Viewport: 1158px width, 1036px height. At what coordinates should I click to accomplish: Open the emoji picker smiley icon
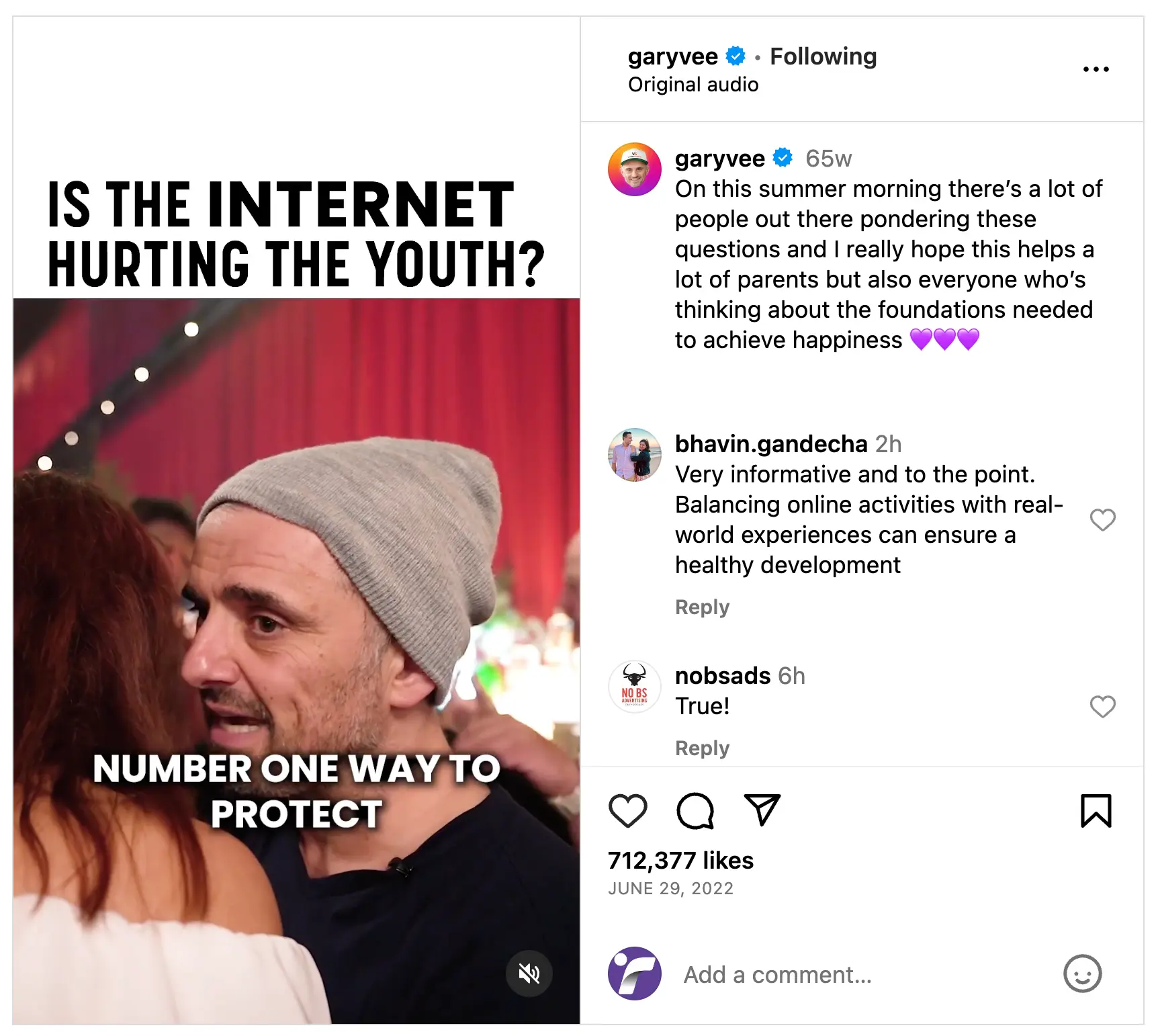click(x=1082, y=974)
